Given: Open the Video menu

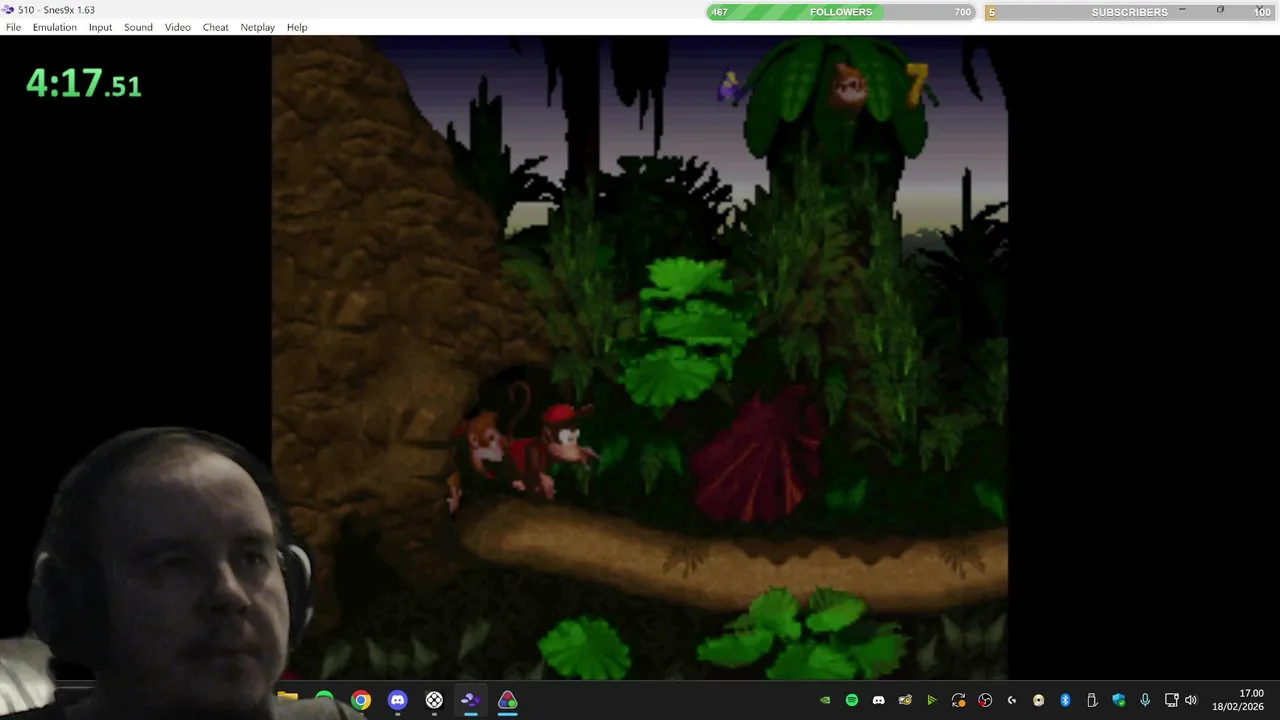Looking at the screenshot, I should coord(177,27).
